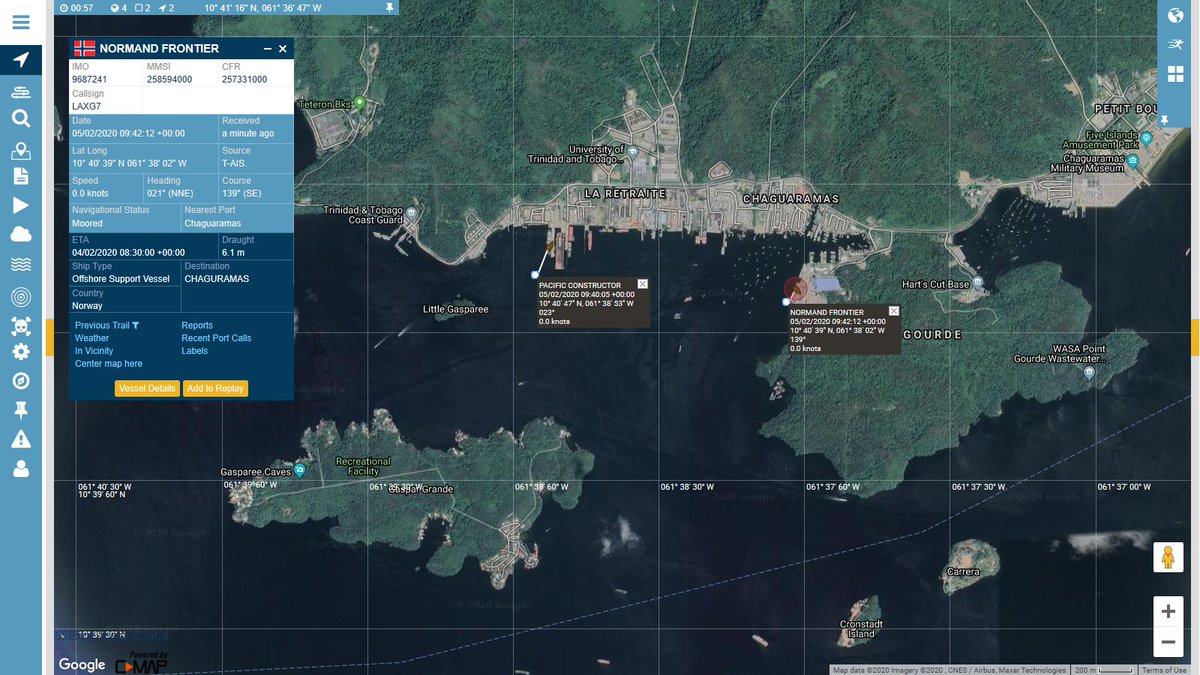Select the vessel navigation arrow tool
This screenshot has width=1200, height=675.
tap(21, 59)
